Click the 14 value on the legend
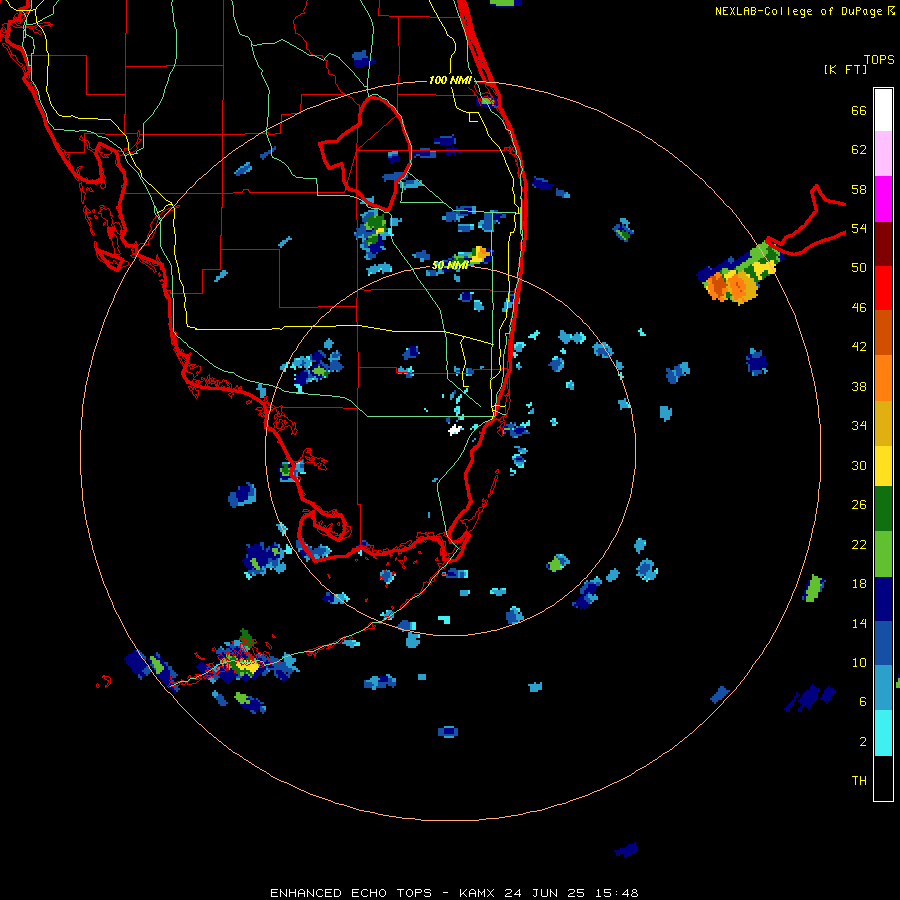 [859, 623]
